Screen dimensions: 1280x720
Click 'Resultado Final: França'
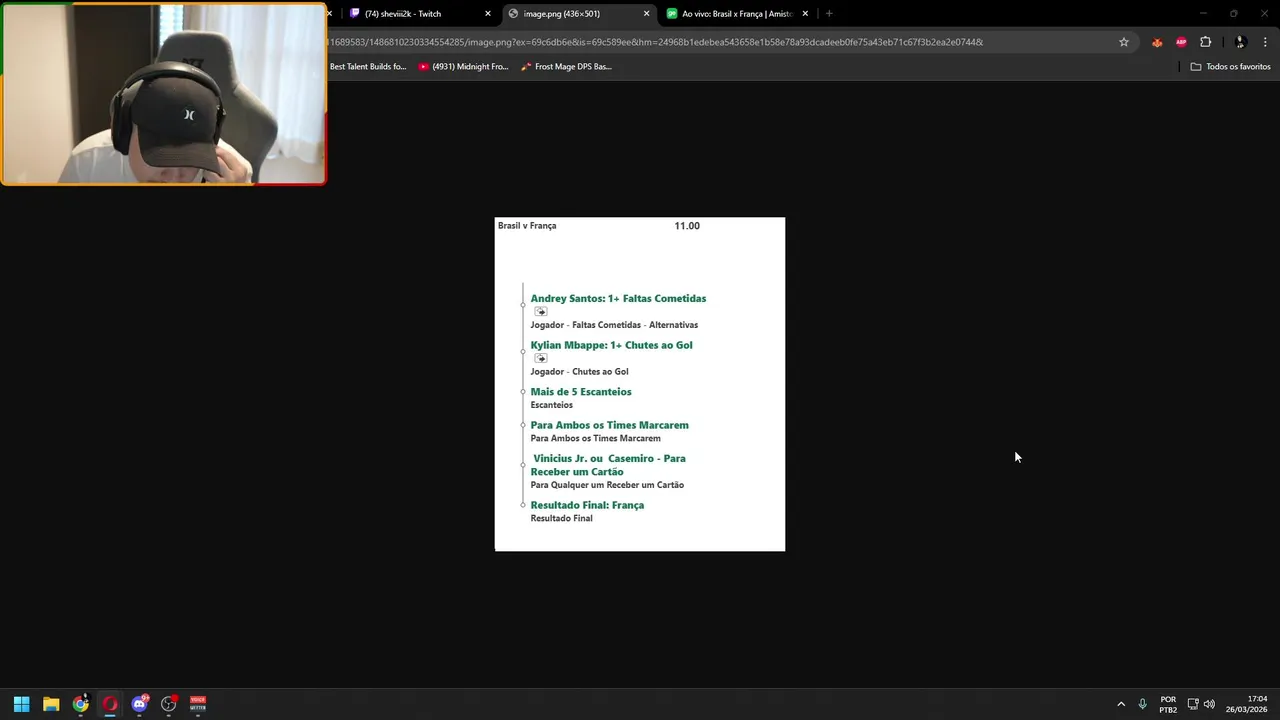tap(587, 505)
